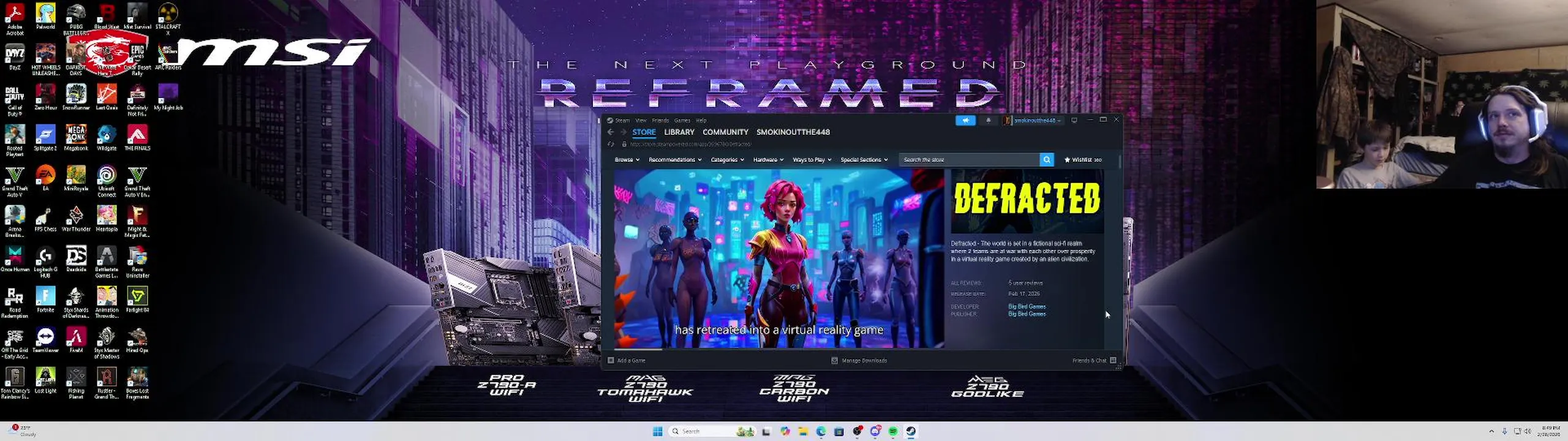
Task: Open the Steam menu in the menu bar
Action: click(622, 120)
